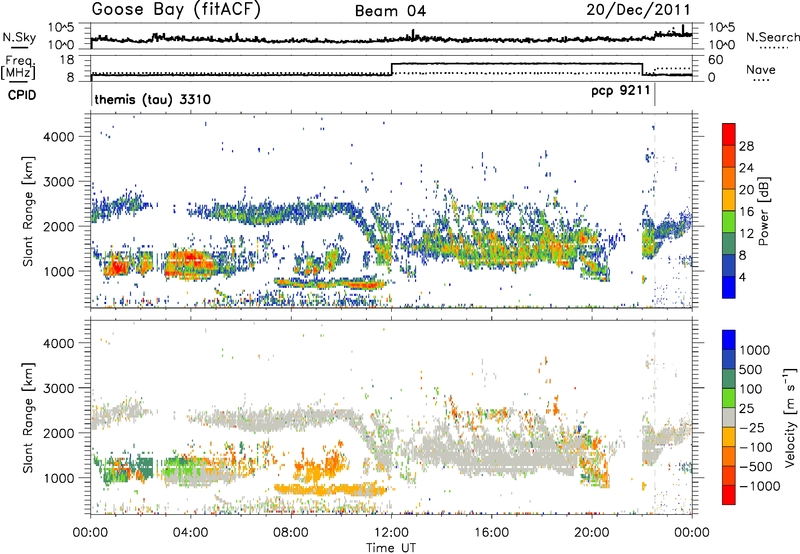
Task: Click the '28' power colorbar tick
Action: tap(746, 146)
